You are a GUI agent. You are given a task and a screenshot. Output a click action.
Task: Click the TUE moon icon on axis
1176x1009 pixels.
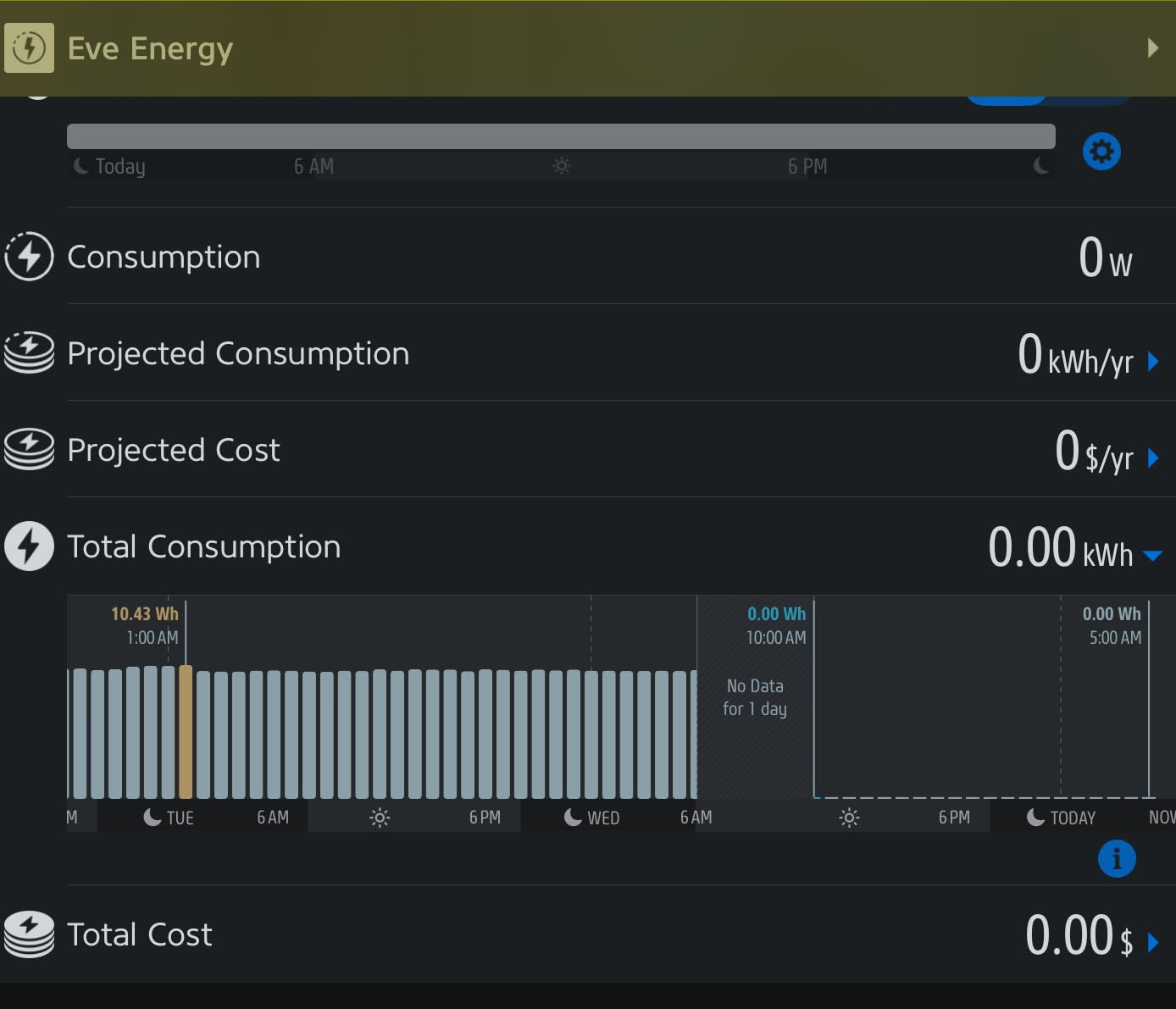pyautogui.click(x=153, y=817)
